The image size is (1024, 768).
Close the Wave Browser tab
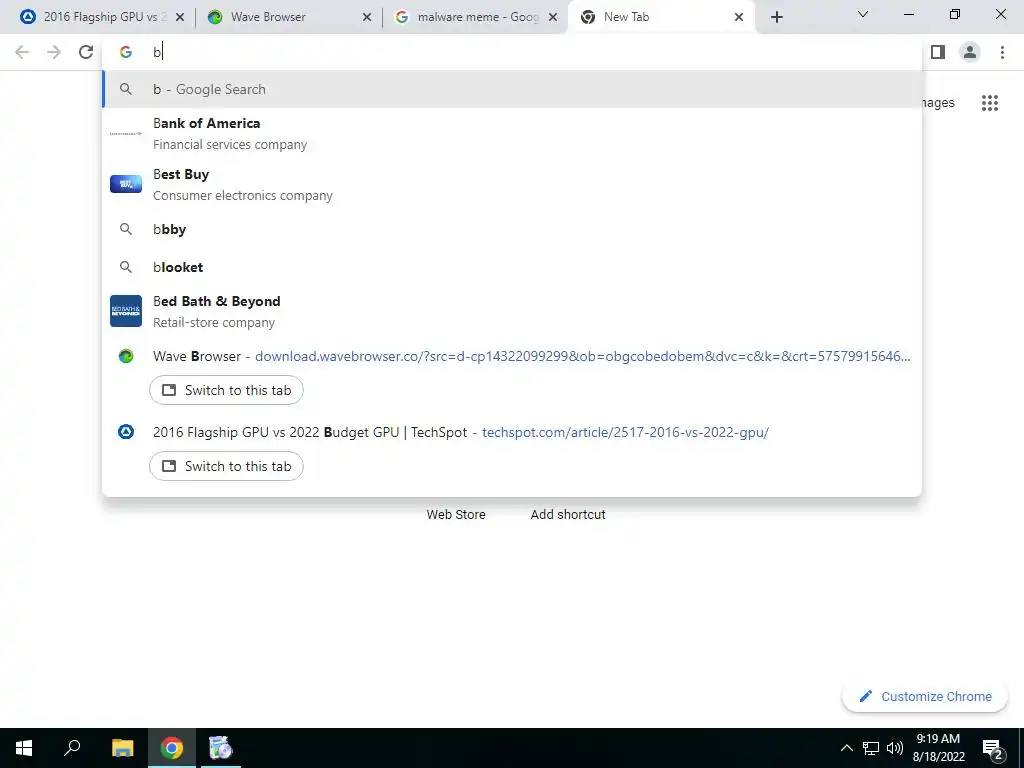tap(367, 18)
